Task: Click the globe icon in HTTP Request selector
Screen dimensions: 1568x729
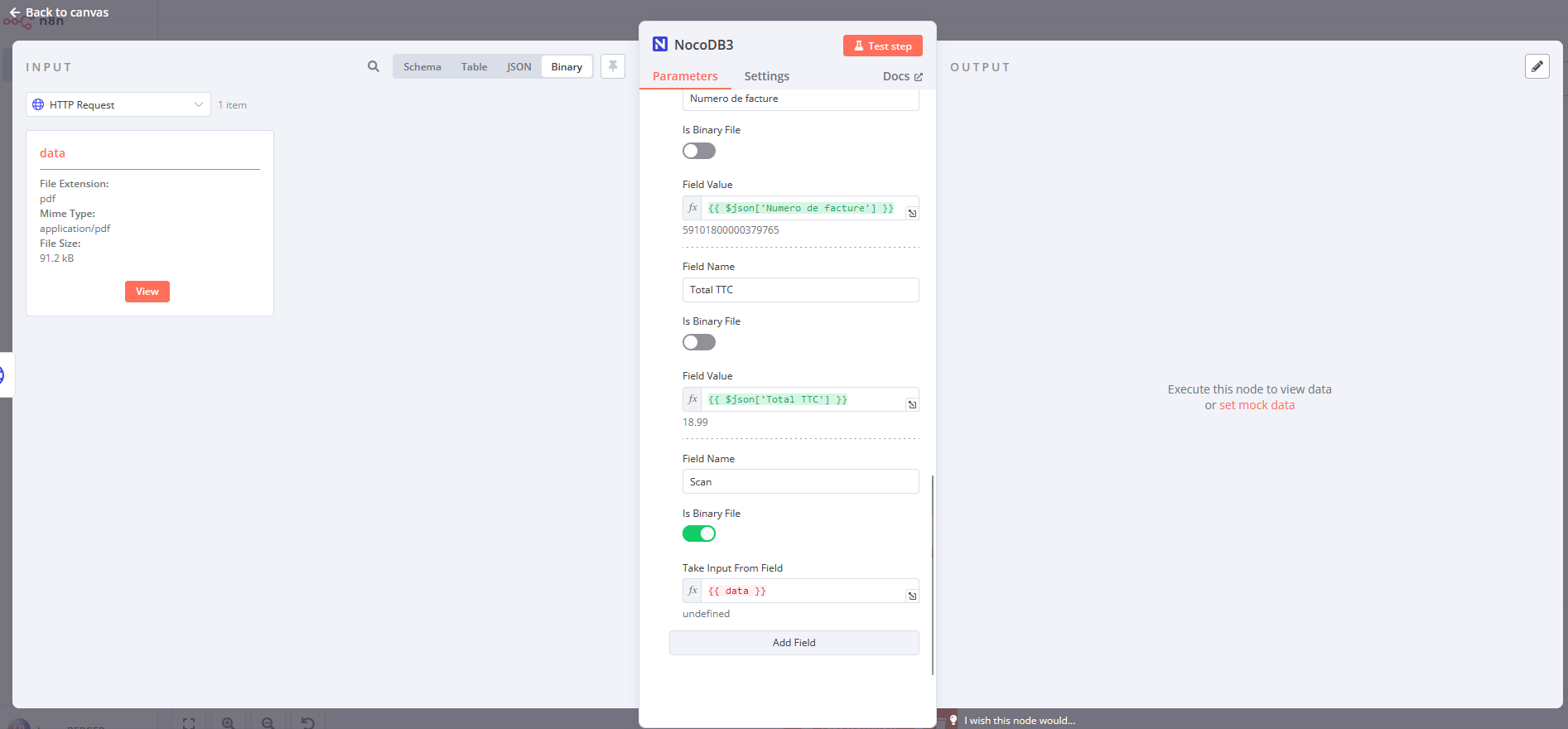Action: (x=38, y=104)
